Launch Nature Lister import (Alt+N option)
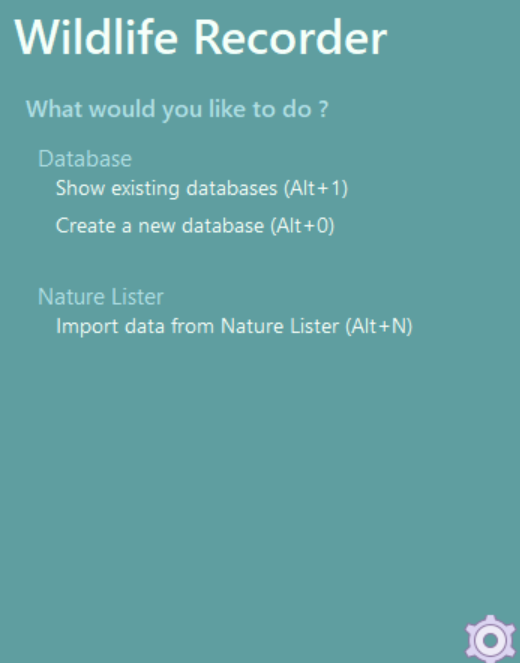The height and width of the screenshot is (663, 520). pyautogui.click(x=234, y=326)
